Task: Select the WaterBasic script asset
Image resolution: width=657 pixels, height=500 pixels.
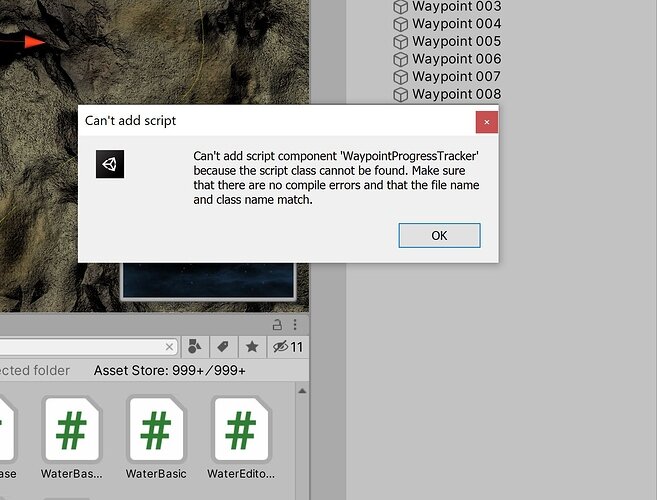Action: pos(156,438)
